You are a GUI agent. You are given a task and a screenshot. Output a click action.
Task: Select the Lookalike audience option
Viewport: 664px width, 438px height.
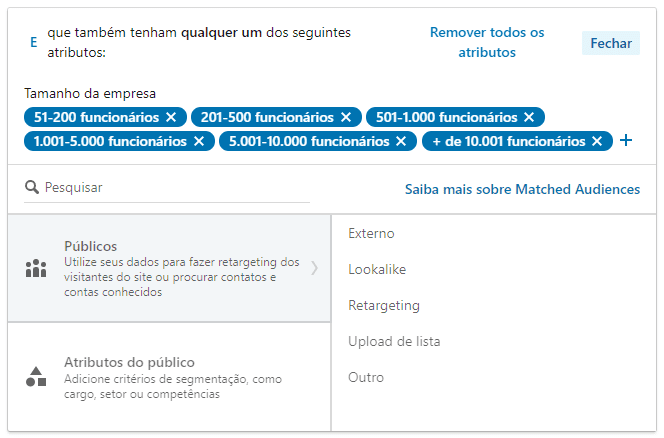pos(377,269)
